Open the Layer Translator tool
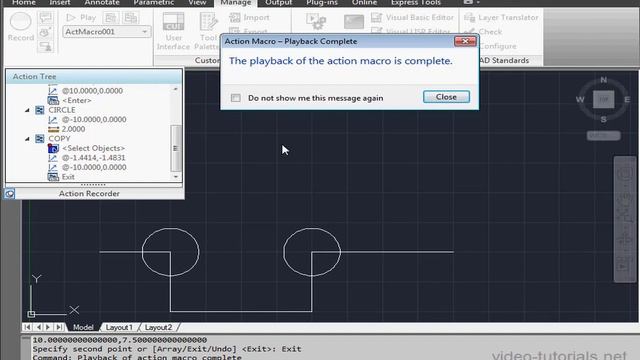 tap(501, 18)
